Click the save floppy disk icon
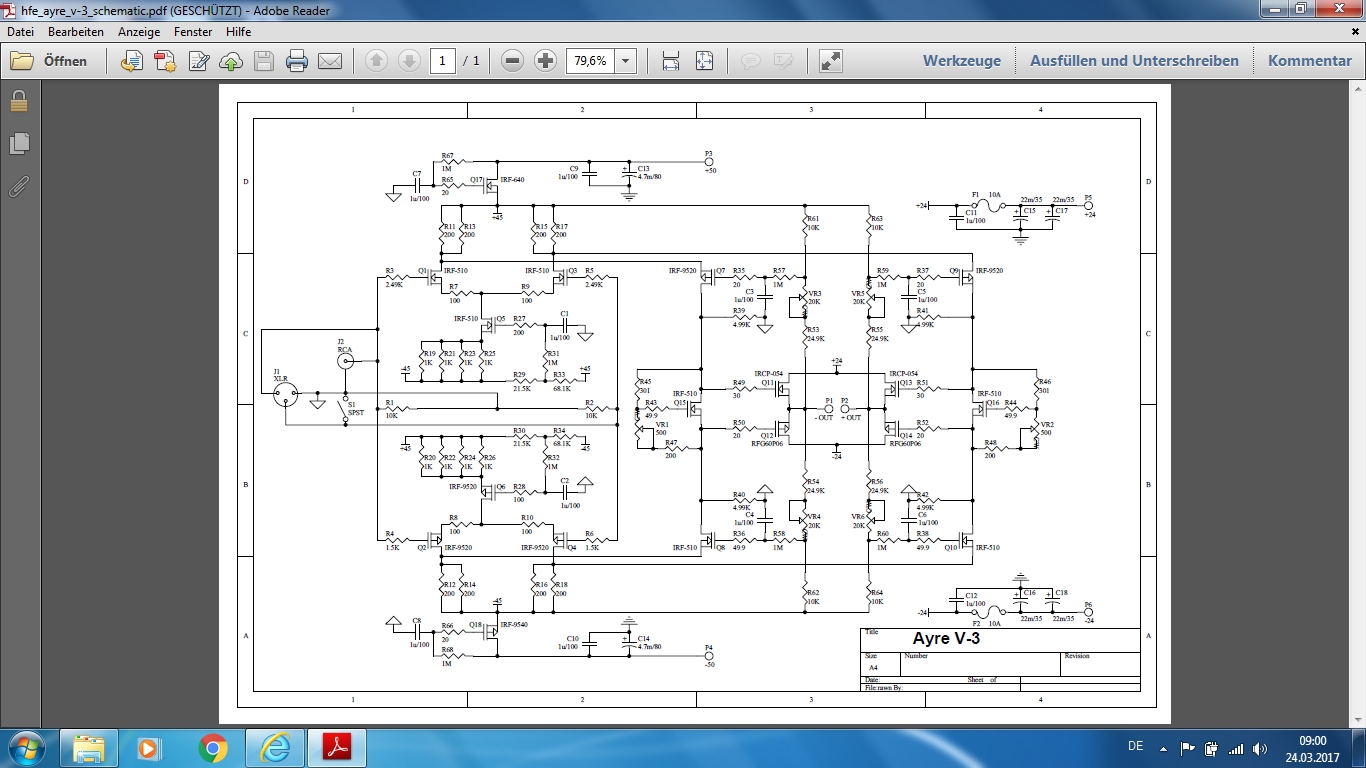The width and height of the screenshot is (1366, 768). [264, 61]
